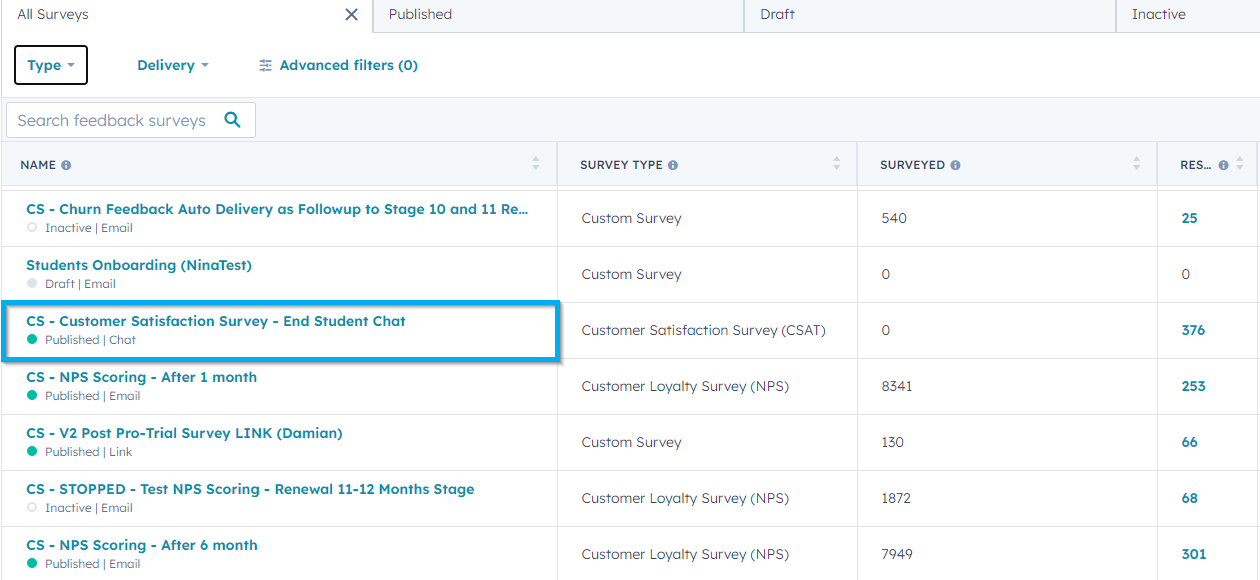Select the Inactive tab
The width and height of the screenshot is (1260, 580).
[x=1158, y=14]
